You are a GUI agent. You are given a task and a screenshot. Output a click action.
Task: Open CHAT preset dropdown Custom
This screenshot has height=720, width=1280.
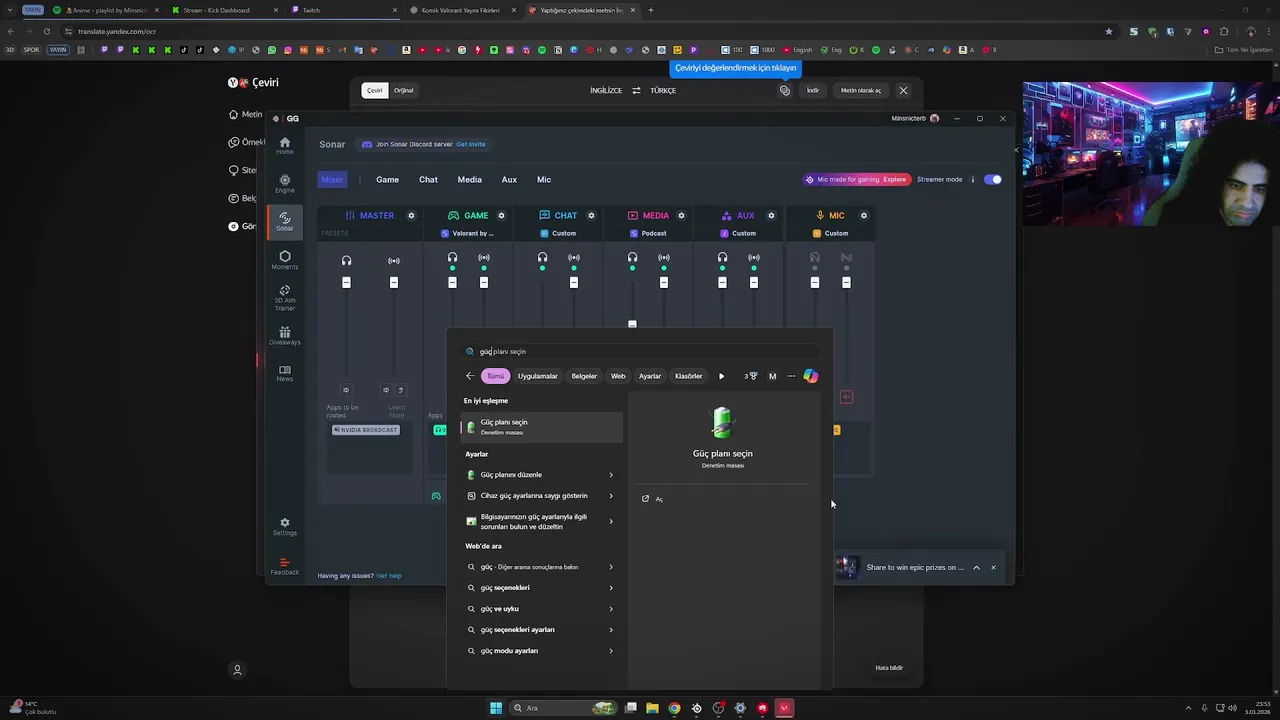tap(558, 233)
